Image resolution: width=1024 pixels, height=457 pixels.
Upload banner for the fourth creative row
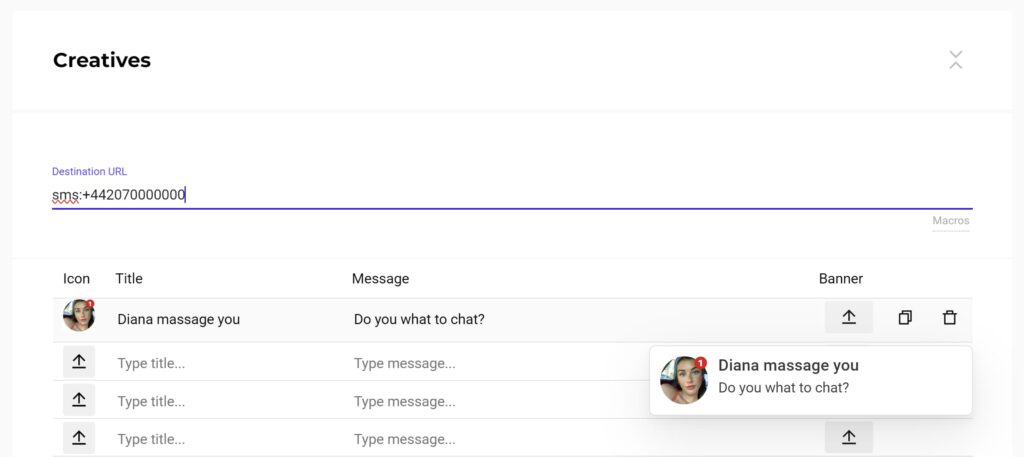click(x=848, y=437)
